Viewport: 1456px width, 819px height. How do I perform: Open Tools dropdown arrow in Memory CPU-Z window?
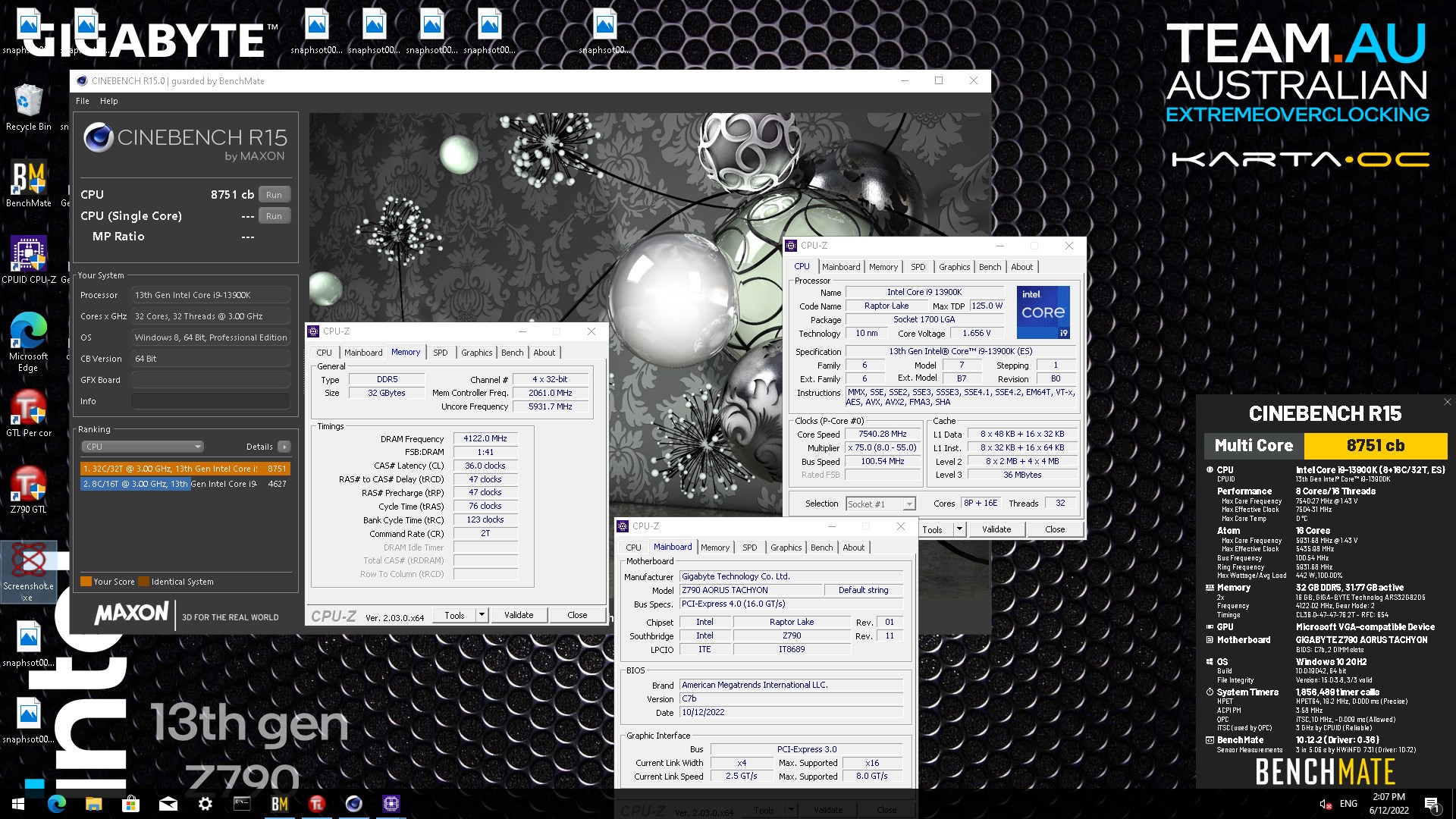click(482, 615)
